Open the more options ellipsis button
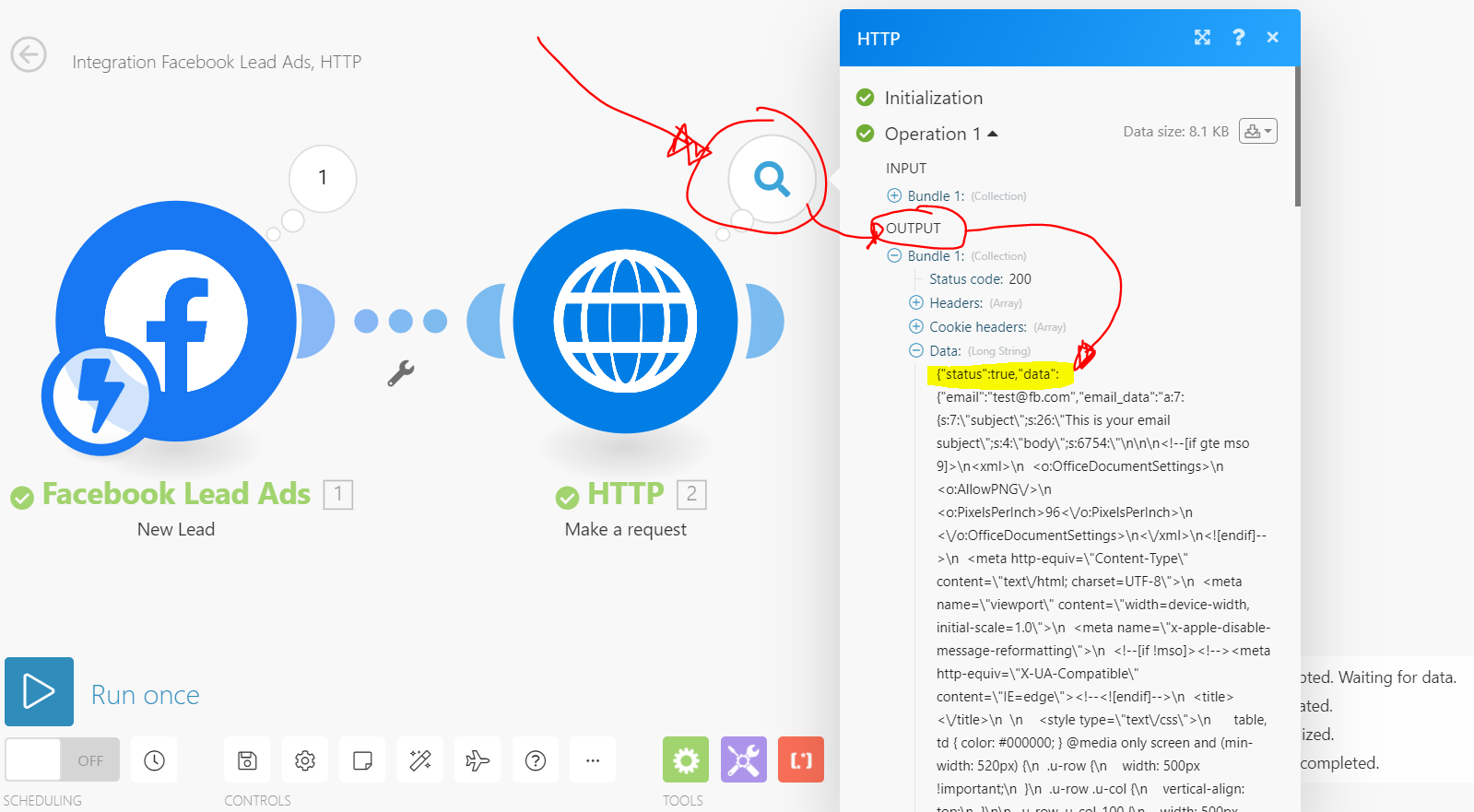 [593, 760]
